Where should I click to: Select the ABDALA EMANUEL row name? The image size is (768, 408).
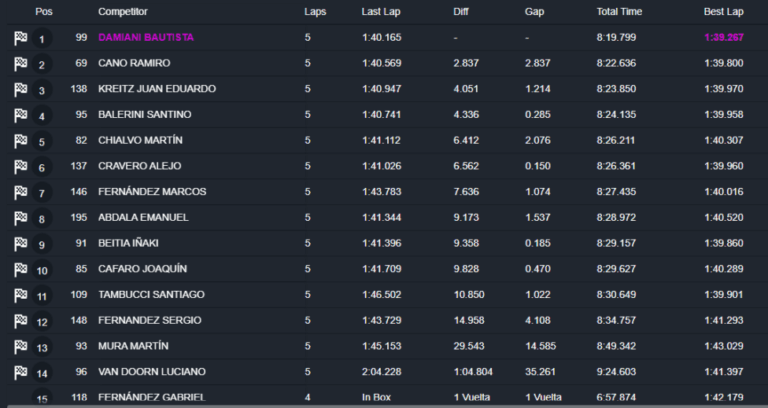tap(143, 217)
